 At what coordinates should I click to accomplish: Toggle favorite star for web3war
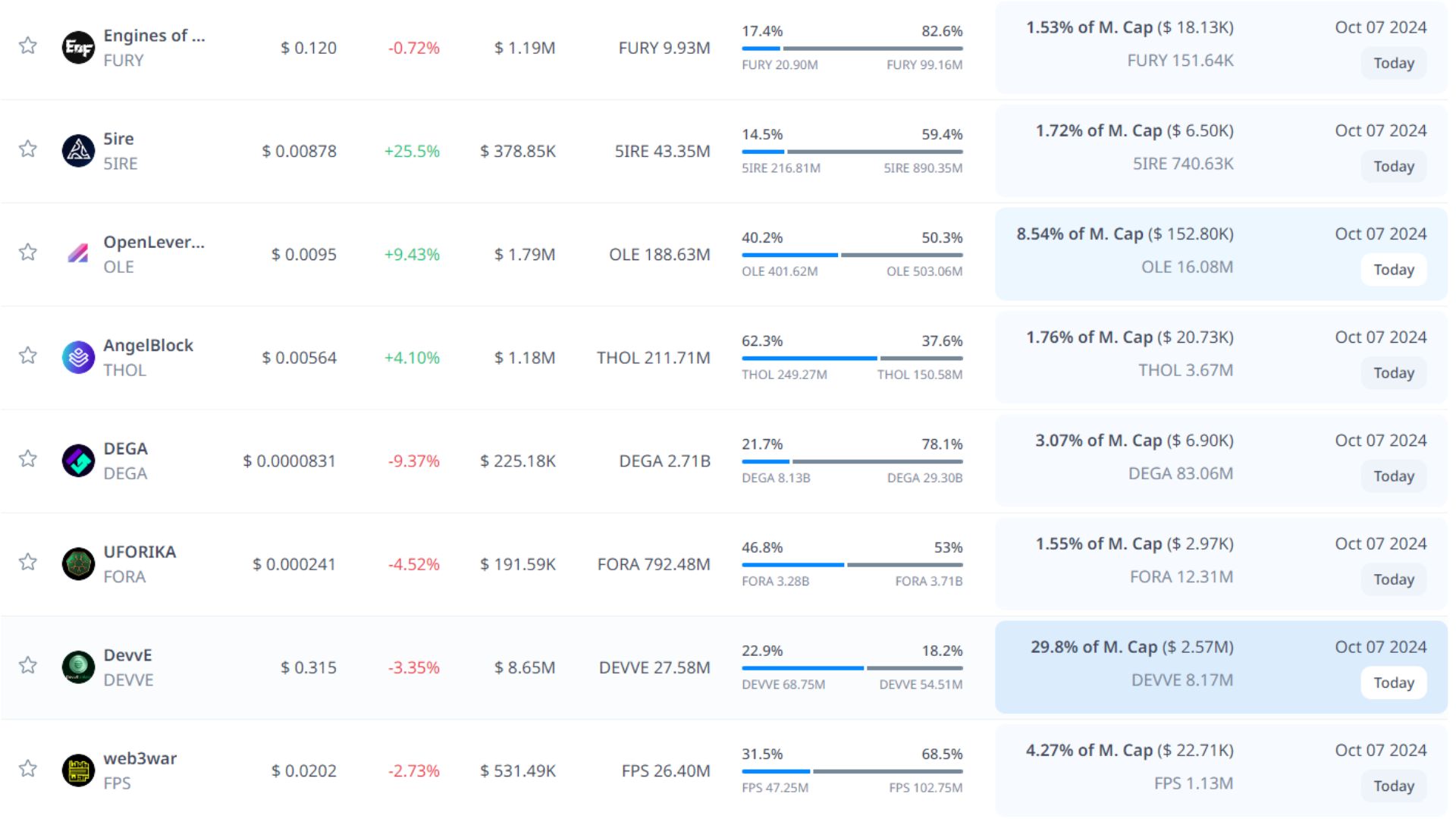(28, 768)
